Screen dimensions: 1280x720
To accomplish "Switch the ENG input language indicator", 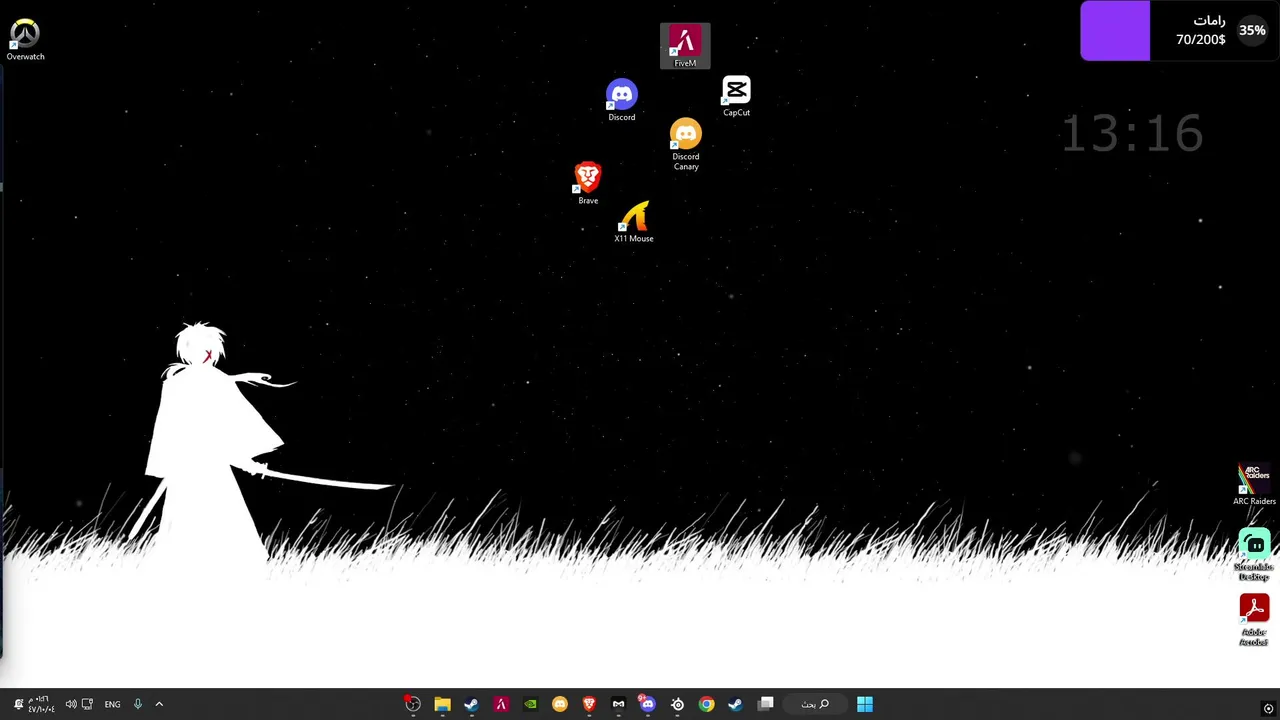I will [x=112, y=704].
